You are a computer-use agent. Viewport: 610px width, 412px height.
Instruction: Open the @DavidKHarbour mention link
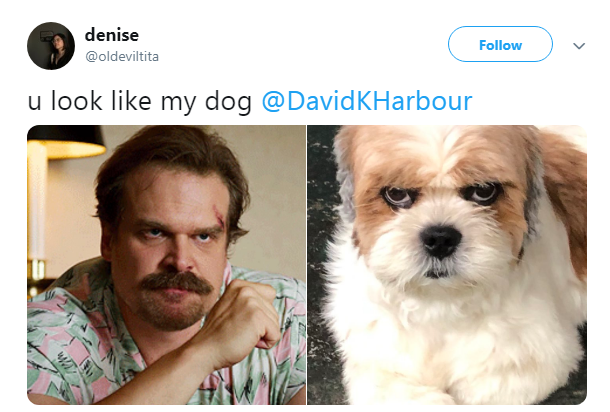tap(367, 101)
